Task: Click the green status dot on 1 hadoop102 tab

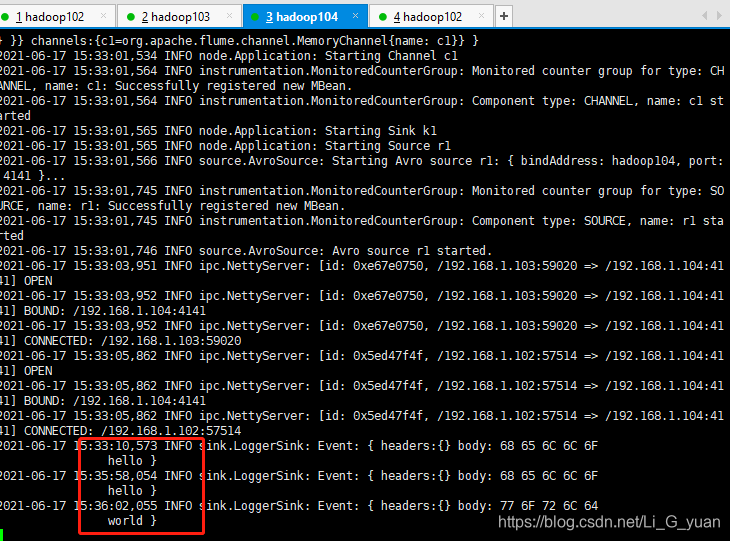Action: pos(5,17)
